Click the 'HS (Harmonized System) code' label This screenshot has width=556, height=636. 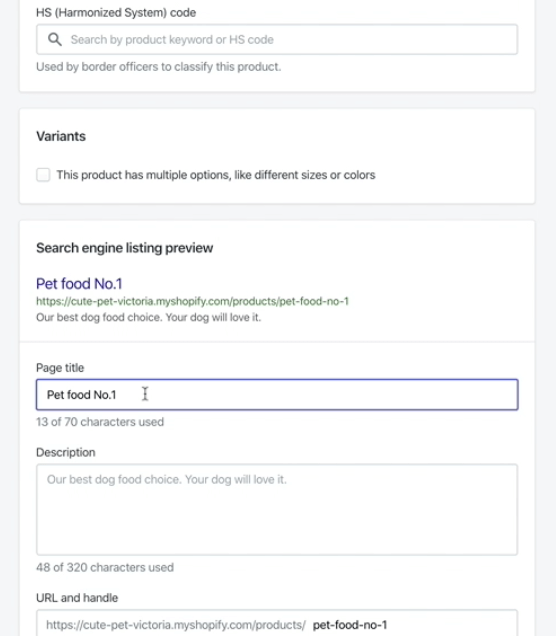tap(116, 13)
